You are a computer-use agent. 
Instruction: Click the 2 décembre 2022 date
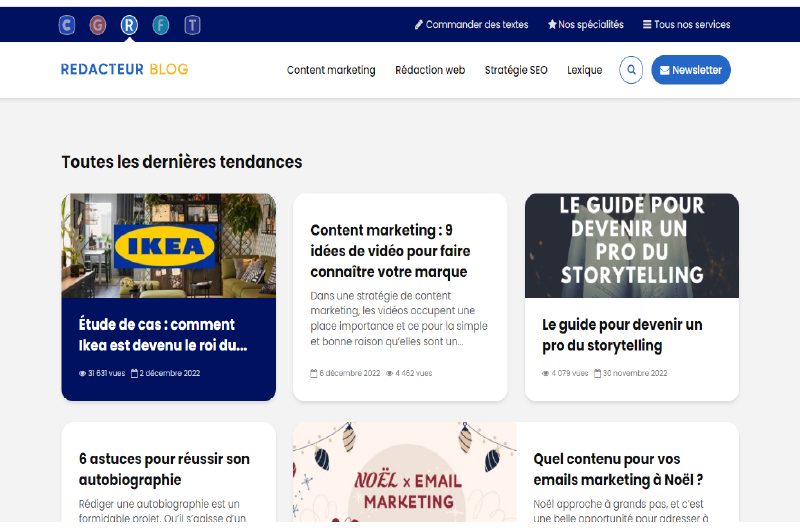[170, 373]
